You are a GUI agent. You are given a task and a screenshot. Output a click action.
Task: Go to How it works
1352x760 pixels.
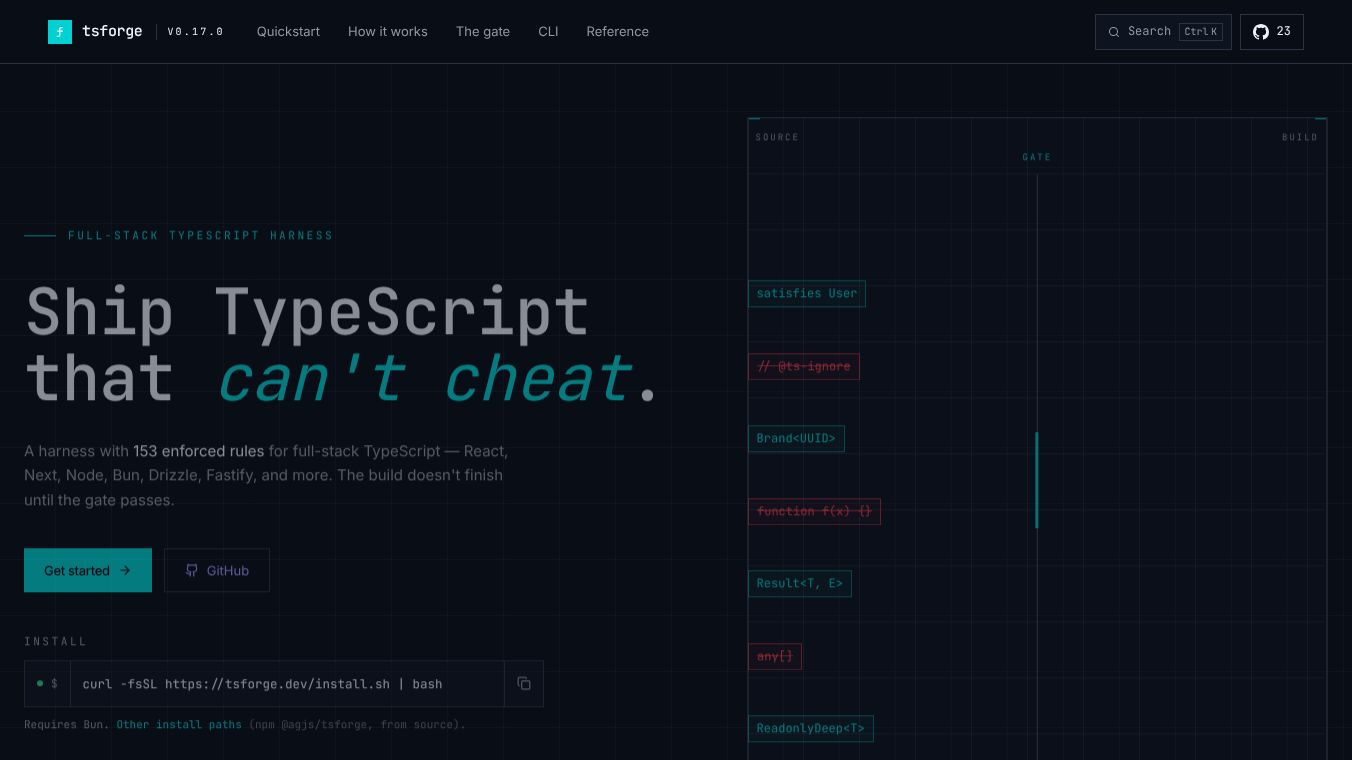(388, 32)
